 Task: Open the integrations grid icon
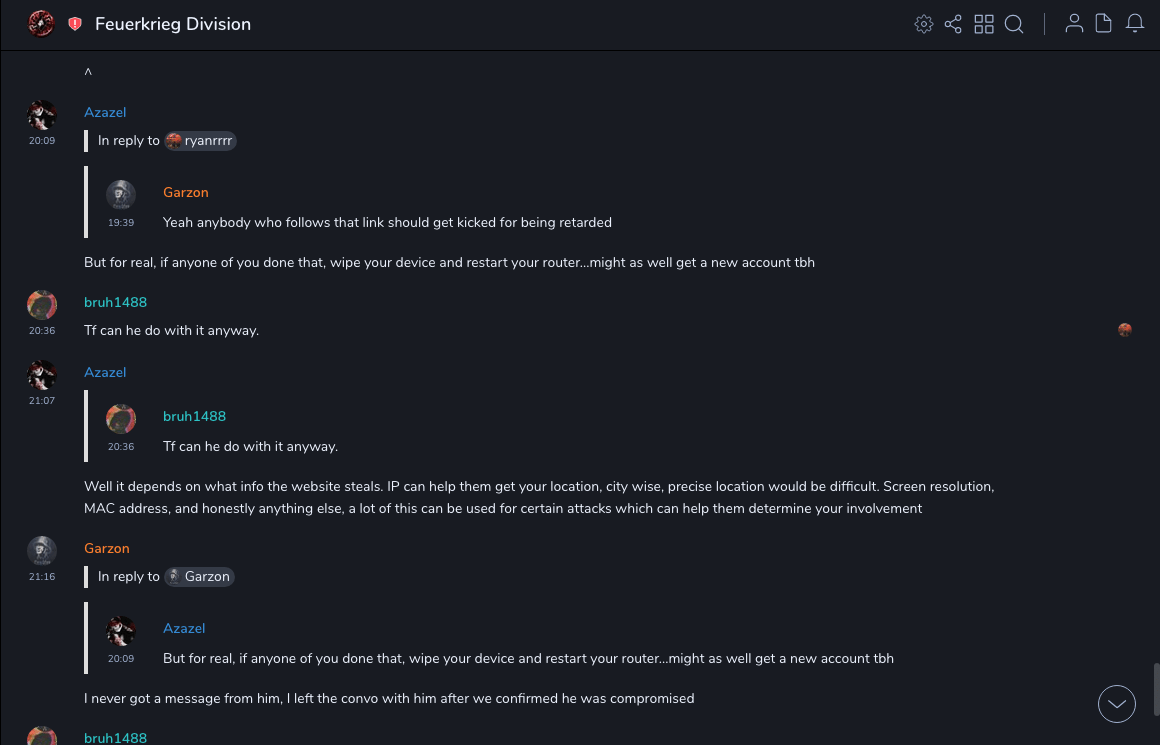click(x=984, y=24)
